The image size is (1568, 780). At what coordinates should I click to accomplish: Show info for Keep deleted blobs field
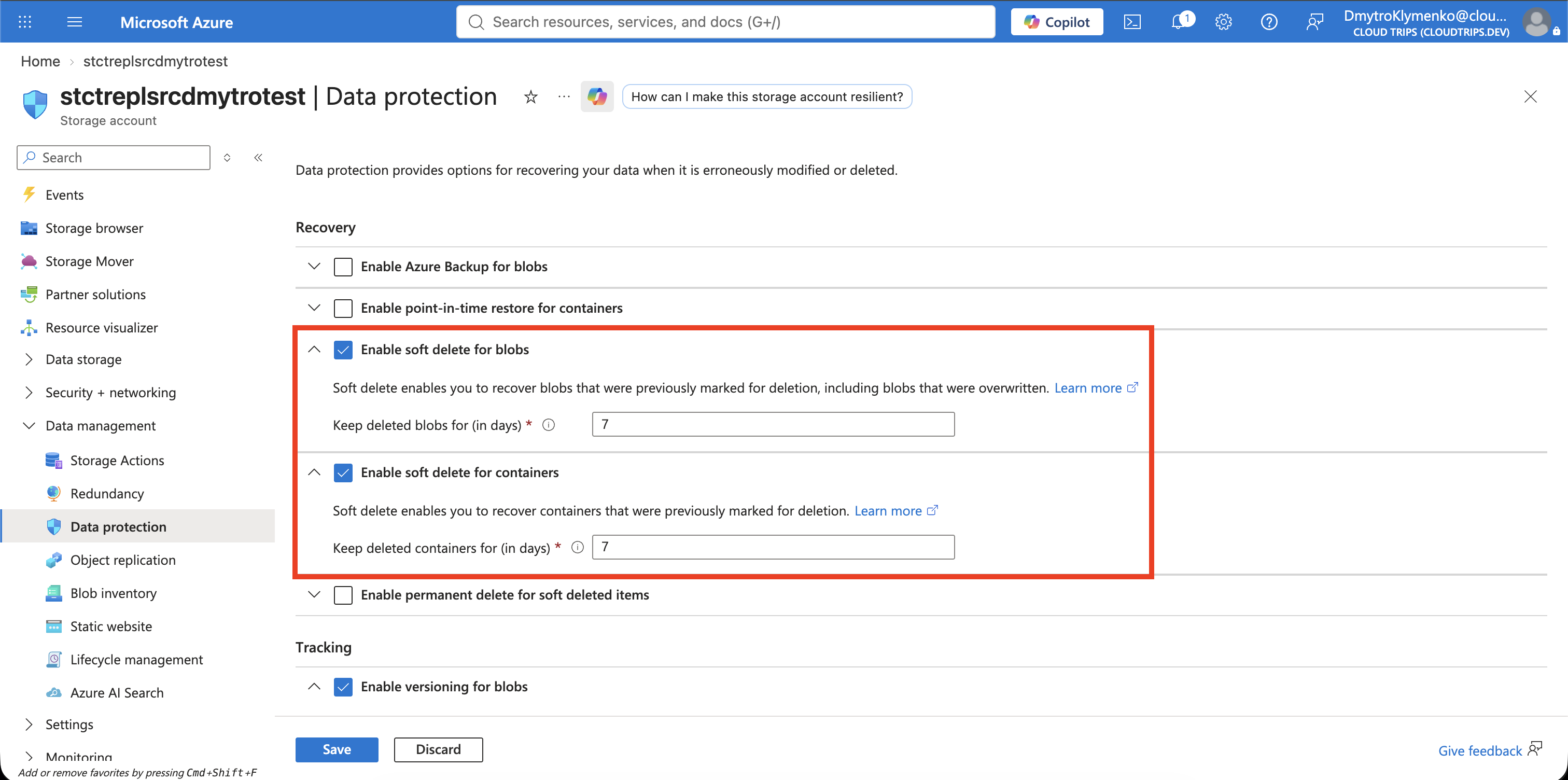pyautogui.click(x=549, y=425)
